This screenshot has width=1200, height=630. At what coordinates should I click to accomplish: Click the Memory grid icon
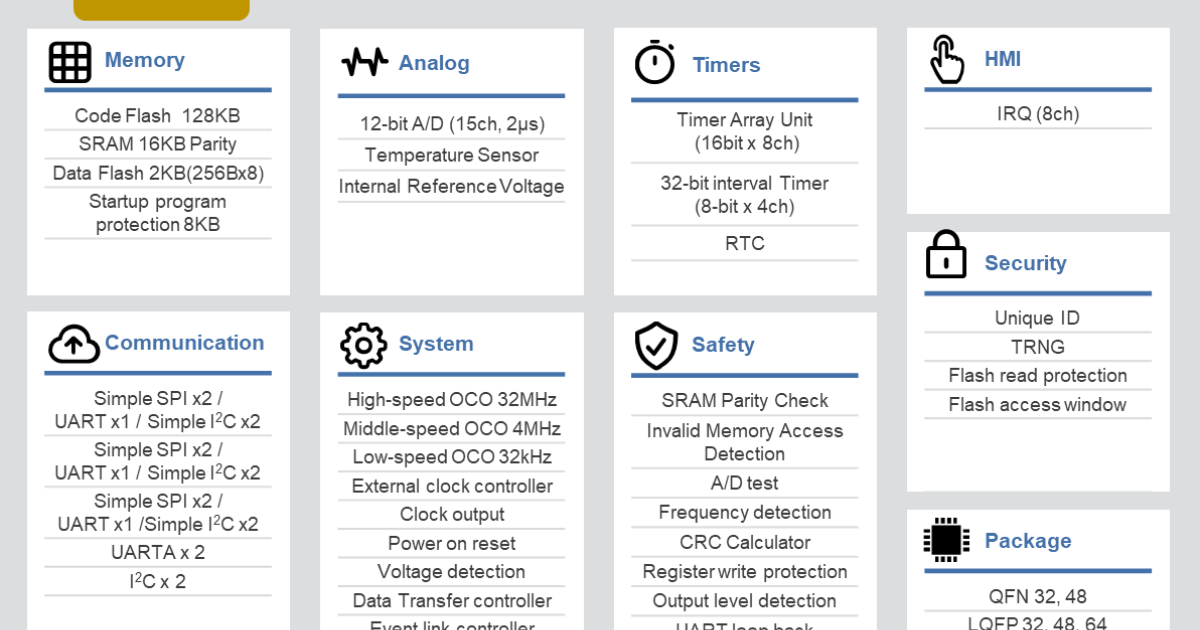tap(70, 62)
